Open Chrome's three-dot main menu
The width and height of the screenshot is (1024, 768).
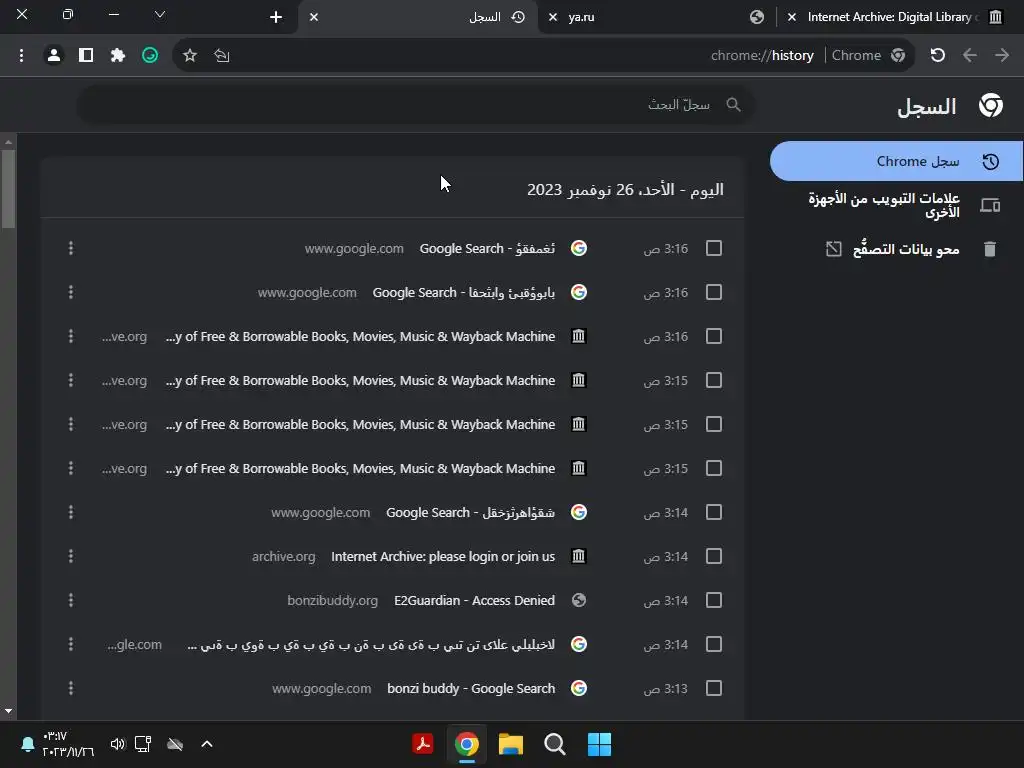pyautogui.click(x=22, y=56)
